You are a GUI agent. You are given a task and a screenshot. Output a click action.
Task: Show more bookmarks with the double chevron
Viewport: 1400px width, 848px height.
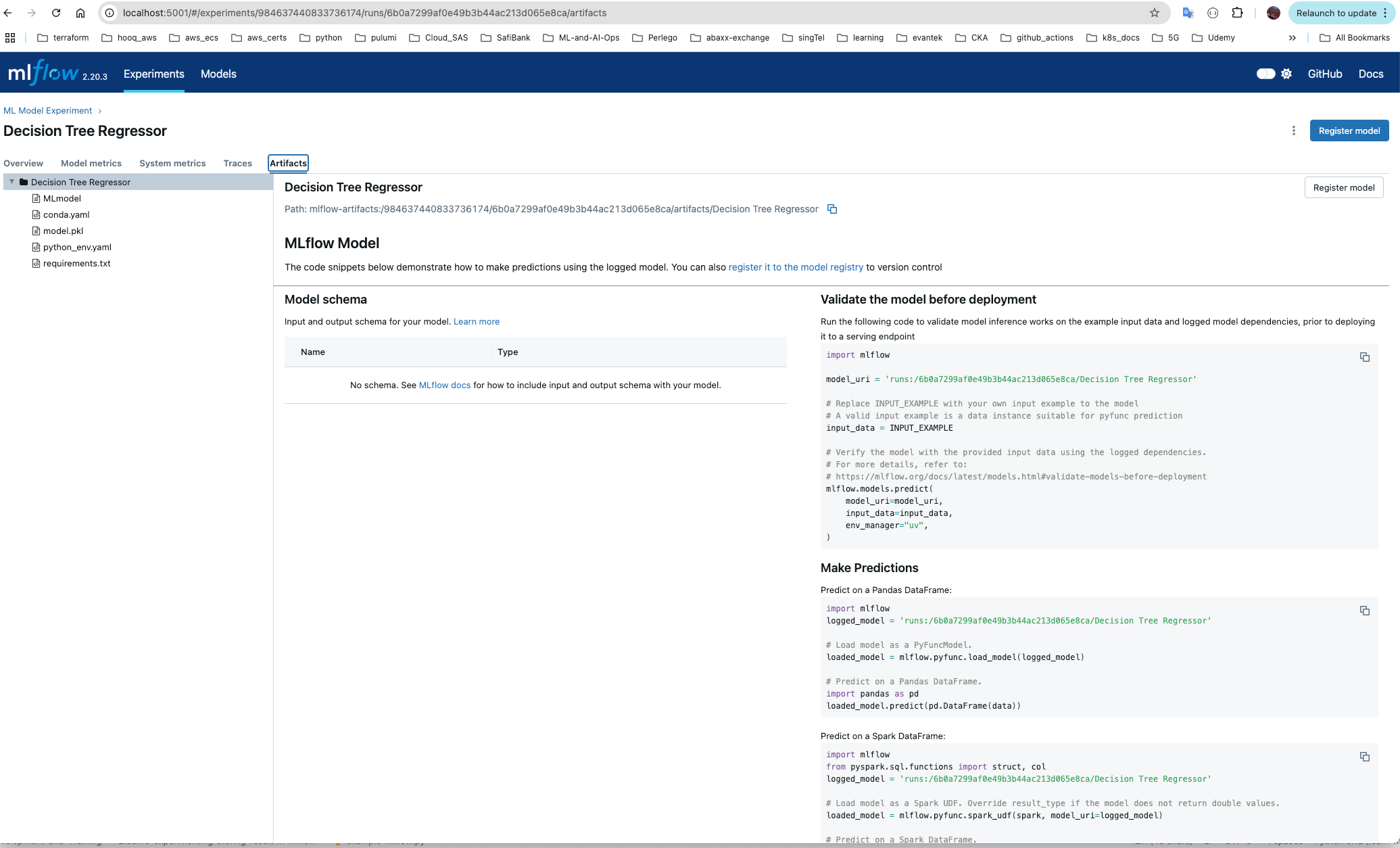1293,38
